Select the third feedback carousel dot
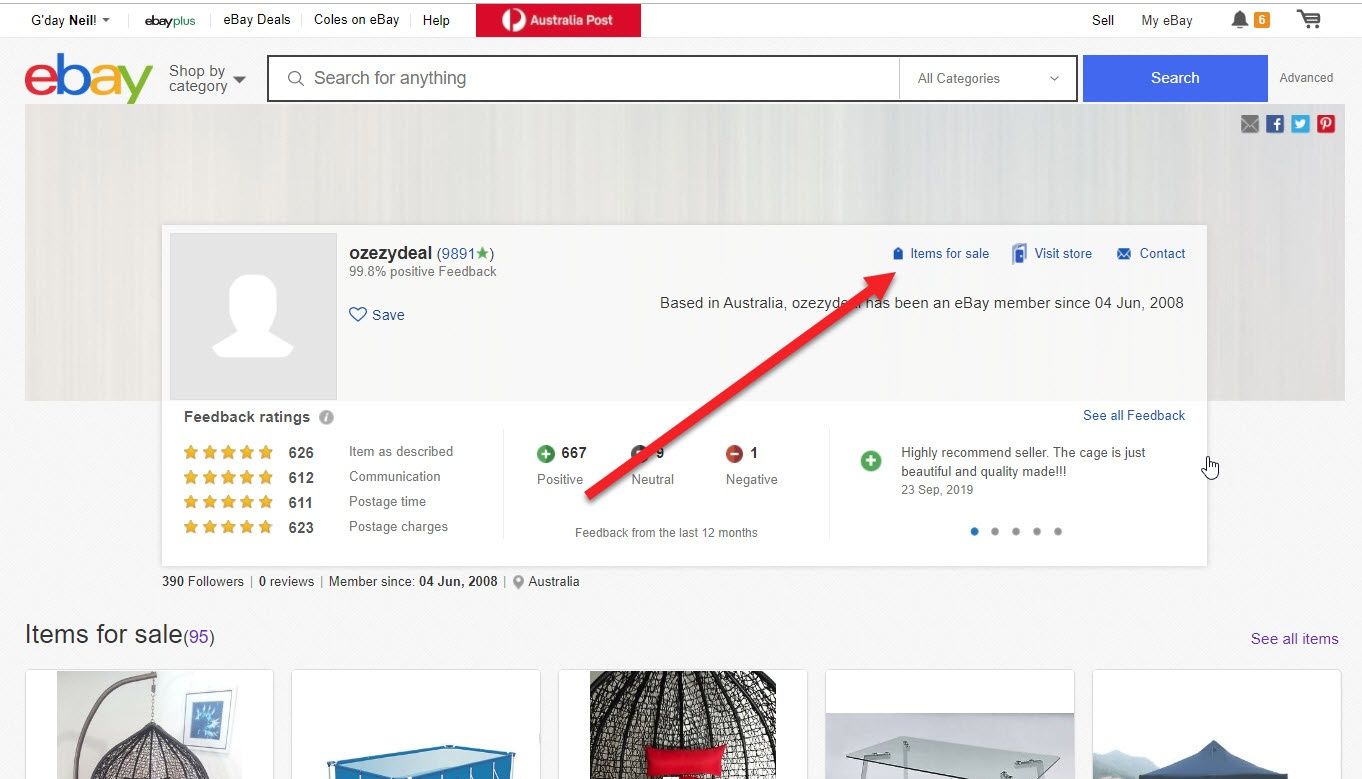This screenshot has height=779, width=1362. 1016,532
